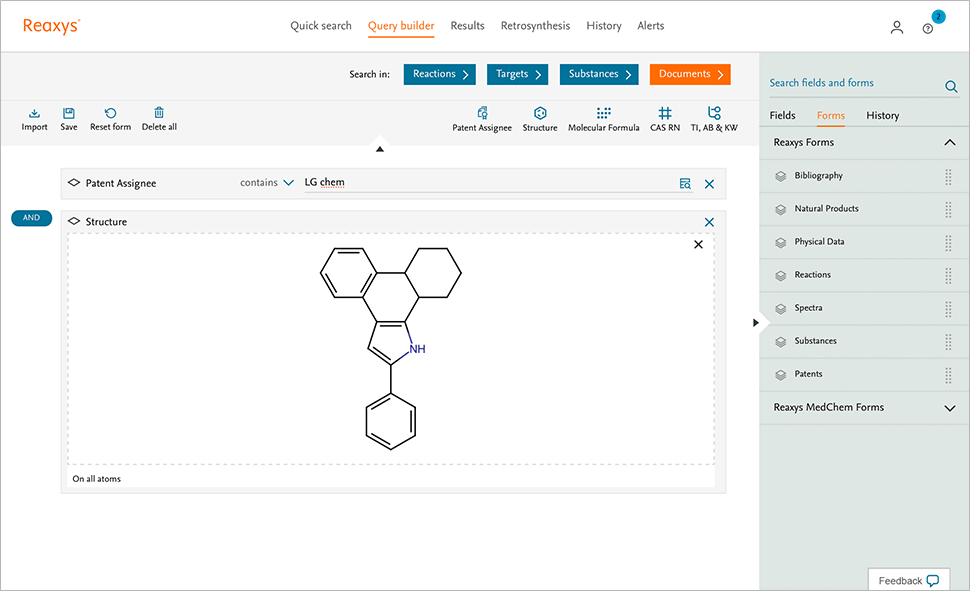Screen dimensions: 970x591
Task: Collapse the Reaxys Forms section
Action: [948, 142]
